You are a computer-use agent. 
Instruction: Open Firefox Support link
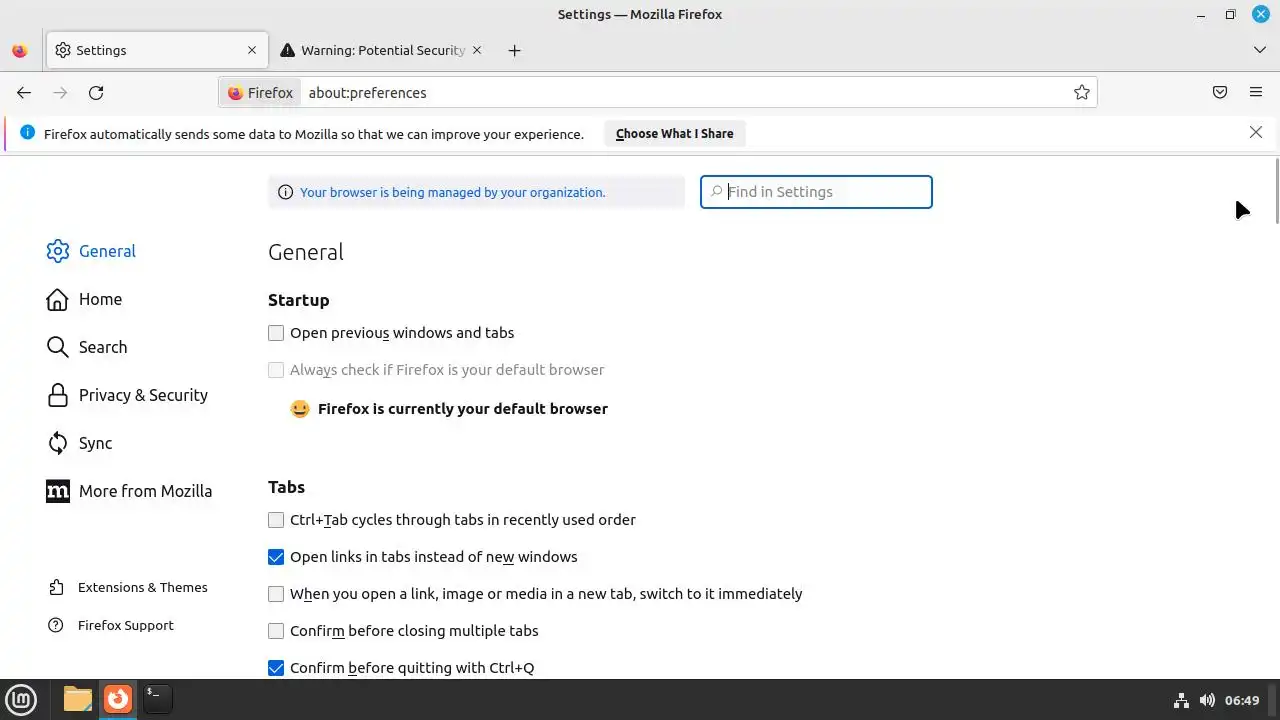111,625
